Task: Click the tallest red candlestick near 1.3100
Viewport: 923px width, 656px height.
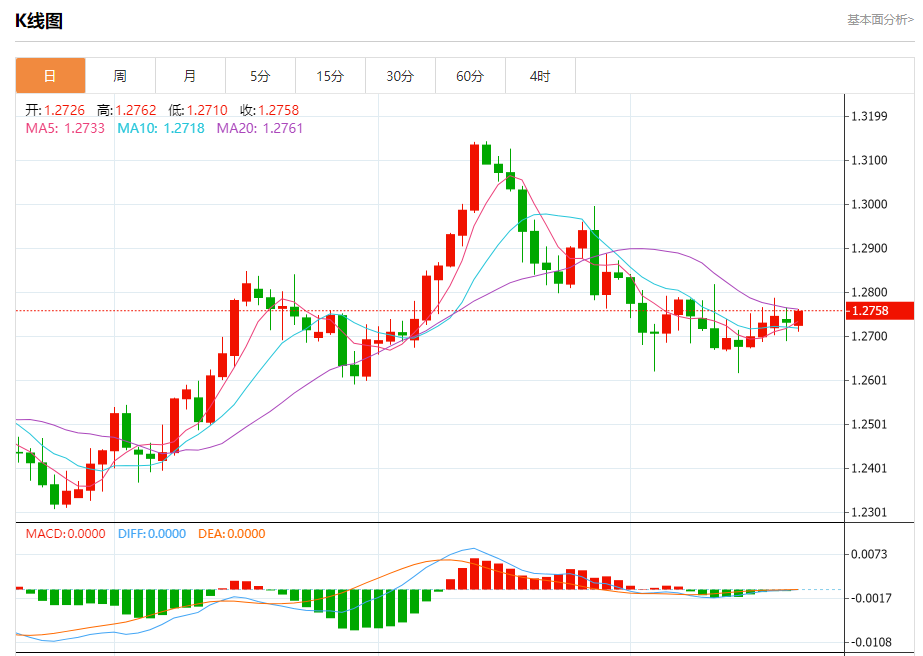Action: [474, 177]
